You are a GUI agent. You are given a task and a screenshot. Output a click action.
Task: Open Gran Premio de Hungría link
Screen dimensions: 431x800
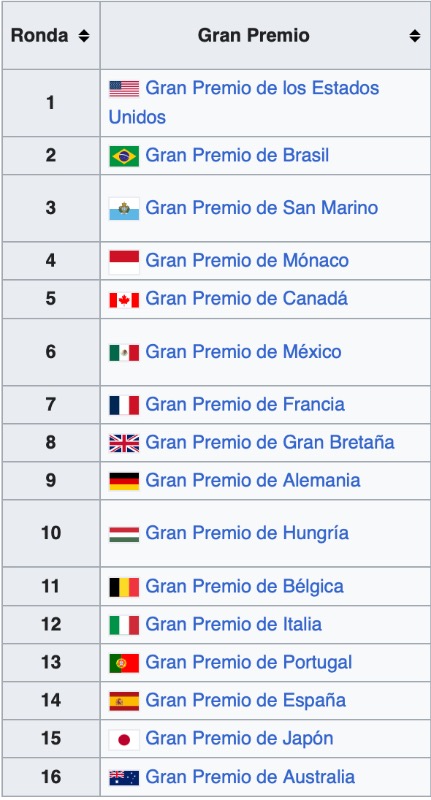247,533
